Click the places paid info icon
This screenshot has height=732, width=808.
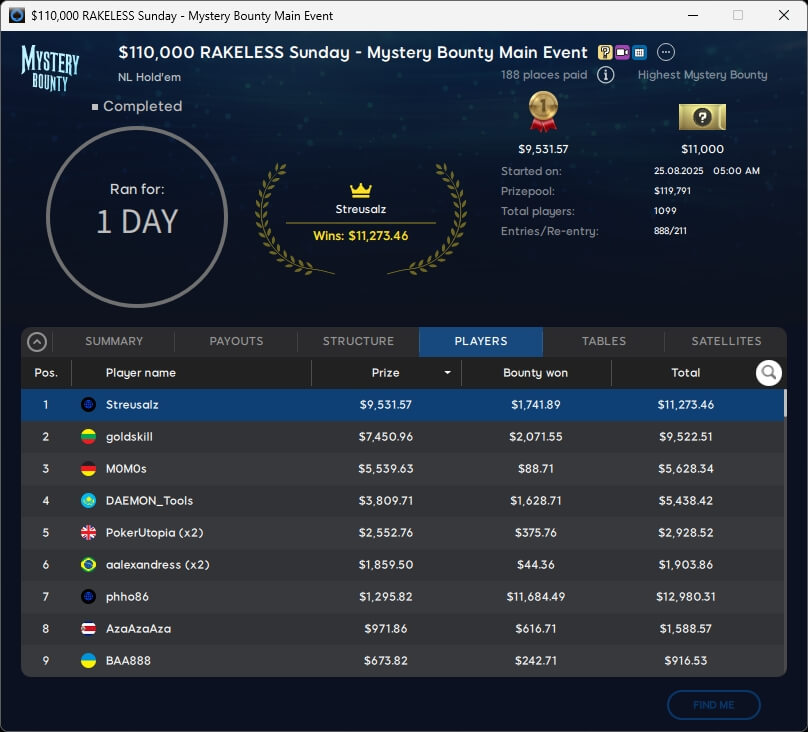[x=605, y=75]
